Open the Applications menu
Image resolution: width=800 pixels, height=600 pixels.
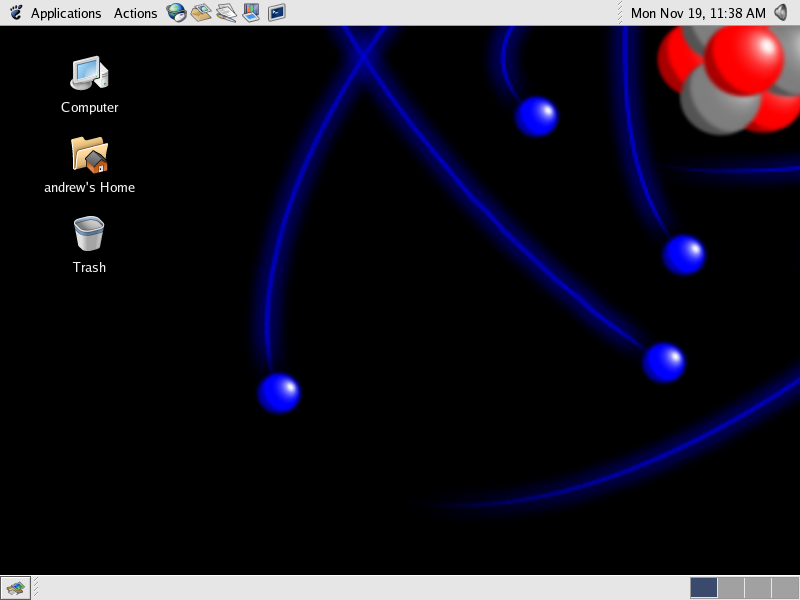pos(65,13)
